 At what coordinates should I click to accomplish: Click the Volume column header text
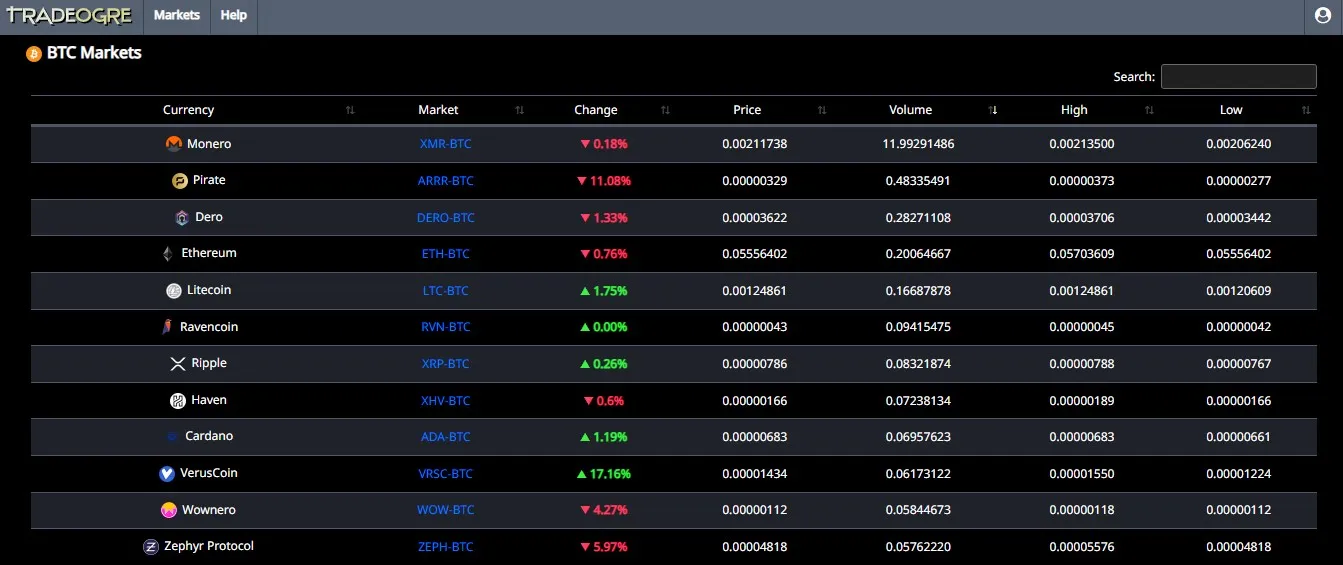click(910, 110)
